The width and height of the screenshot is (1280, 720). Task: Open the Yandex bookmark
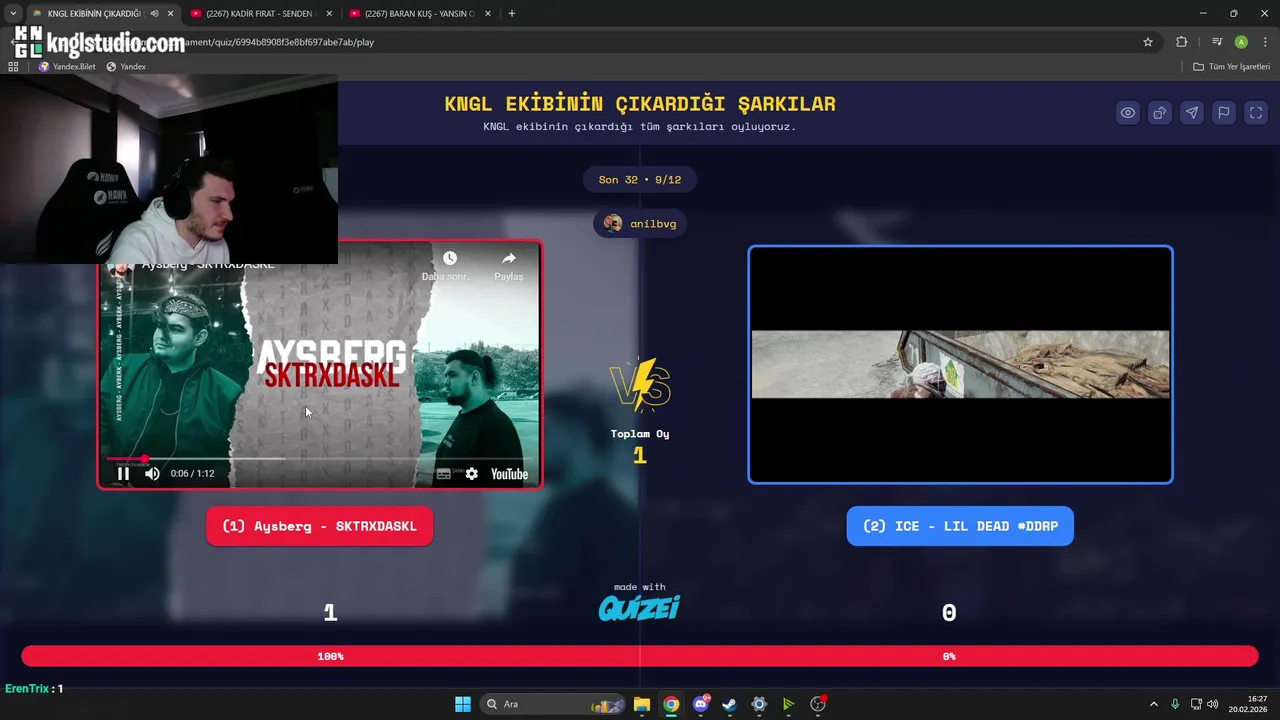click(126, 67)
